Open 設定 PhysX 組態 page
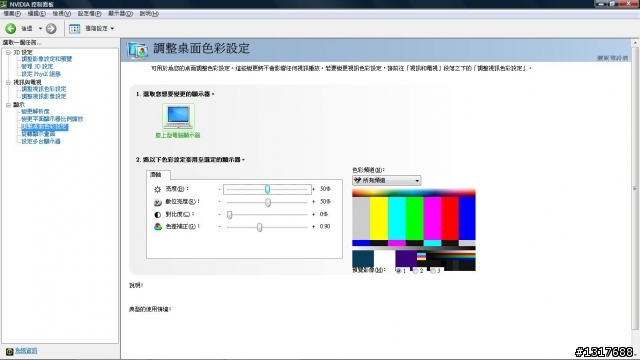Viewport: 640px width, 360px height. 41,74
